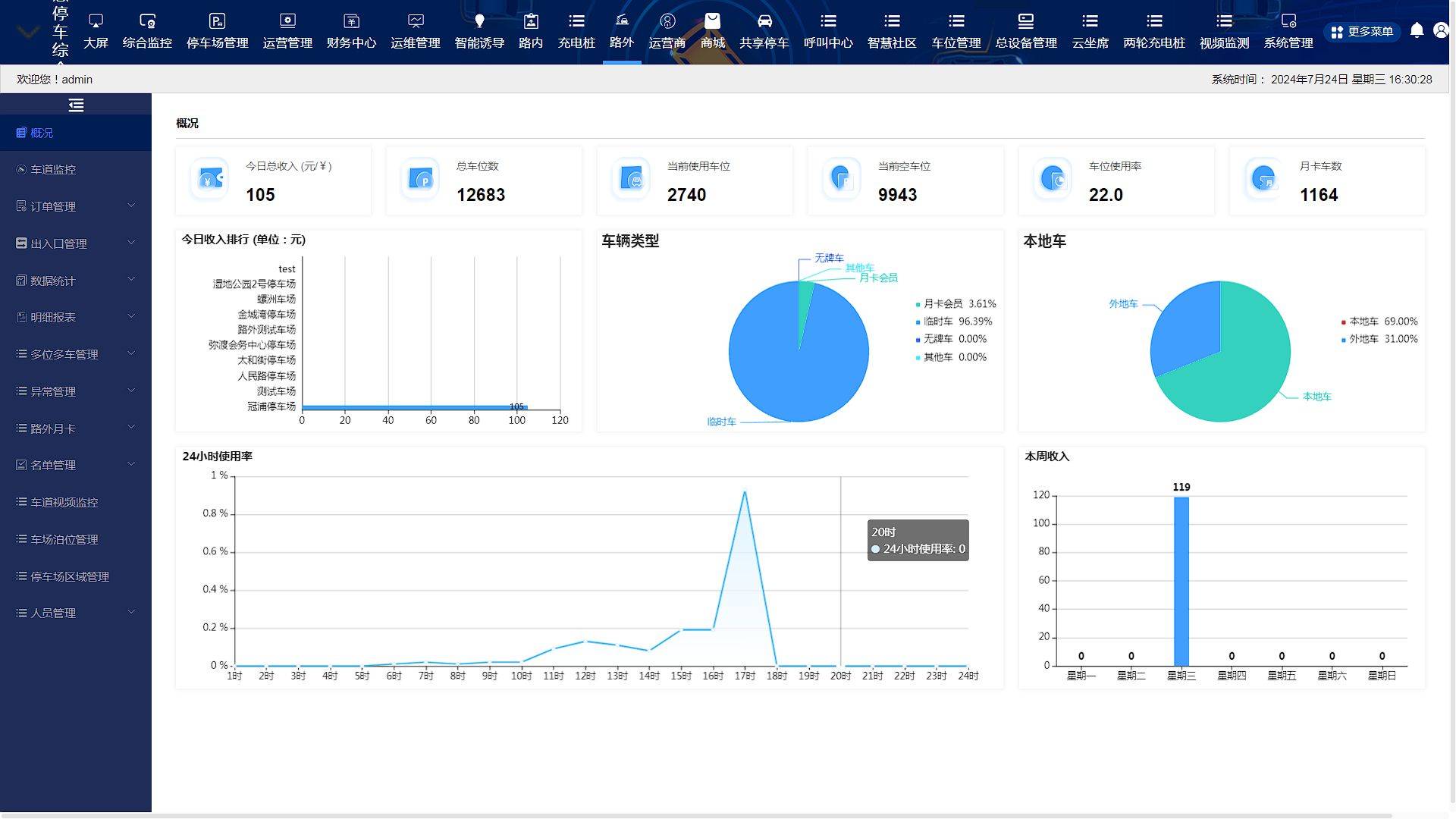The height and width of the screenshot is (819, 1456).
Task: Open the 大屏 big screen icon
Action: pos(96,21)
